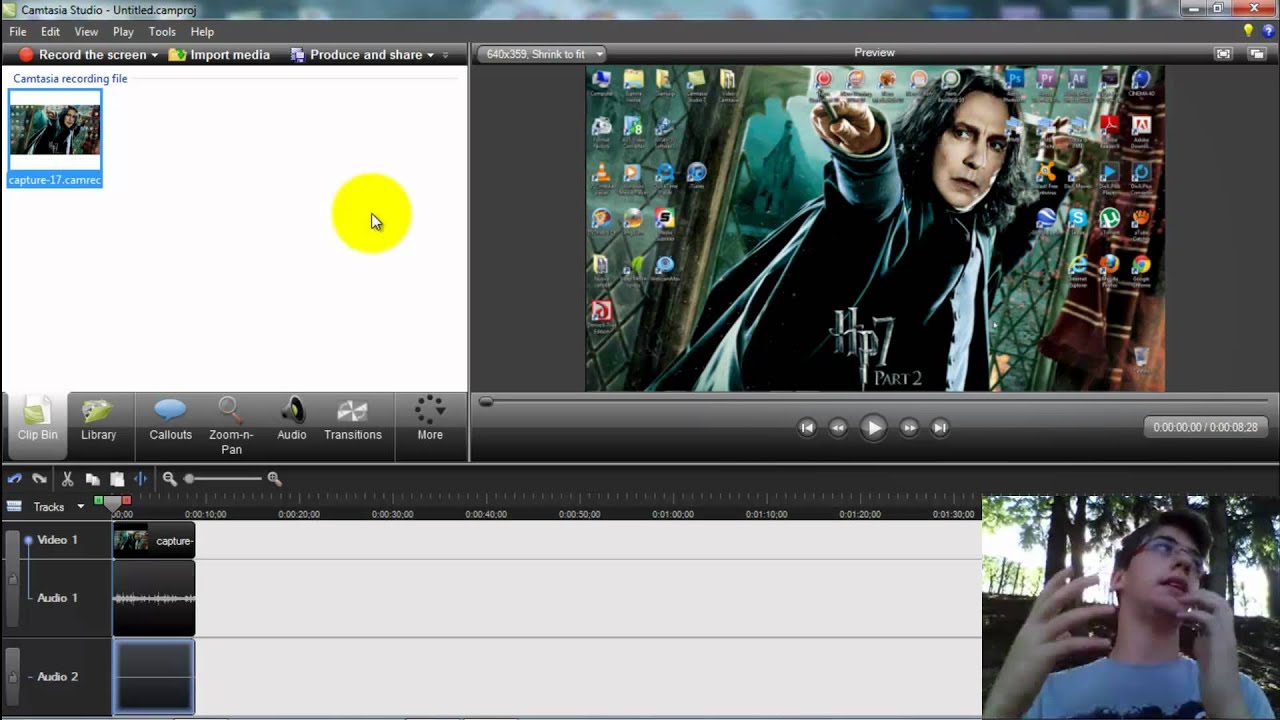Image resolution: width=1280 pixels, height=720 pixels.
Task: Expand the Record the screen dropdown arrow
Action: pos(154,55)
